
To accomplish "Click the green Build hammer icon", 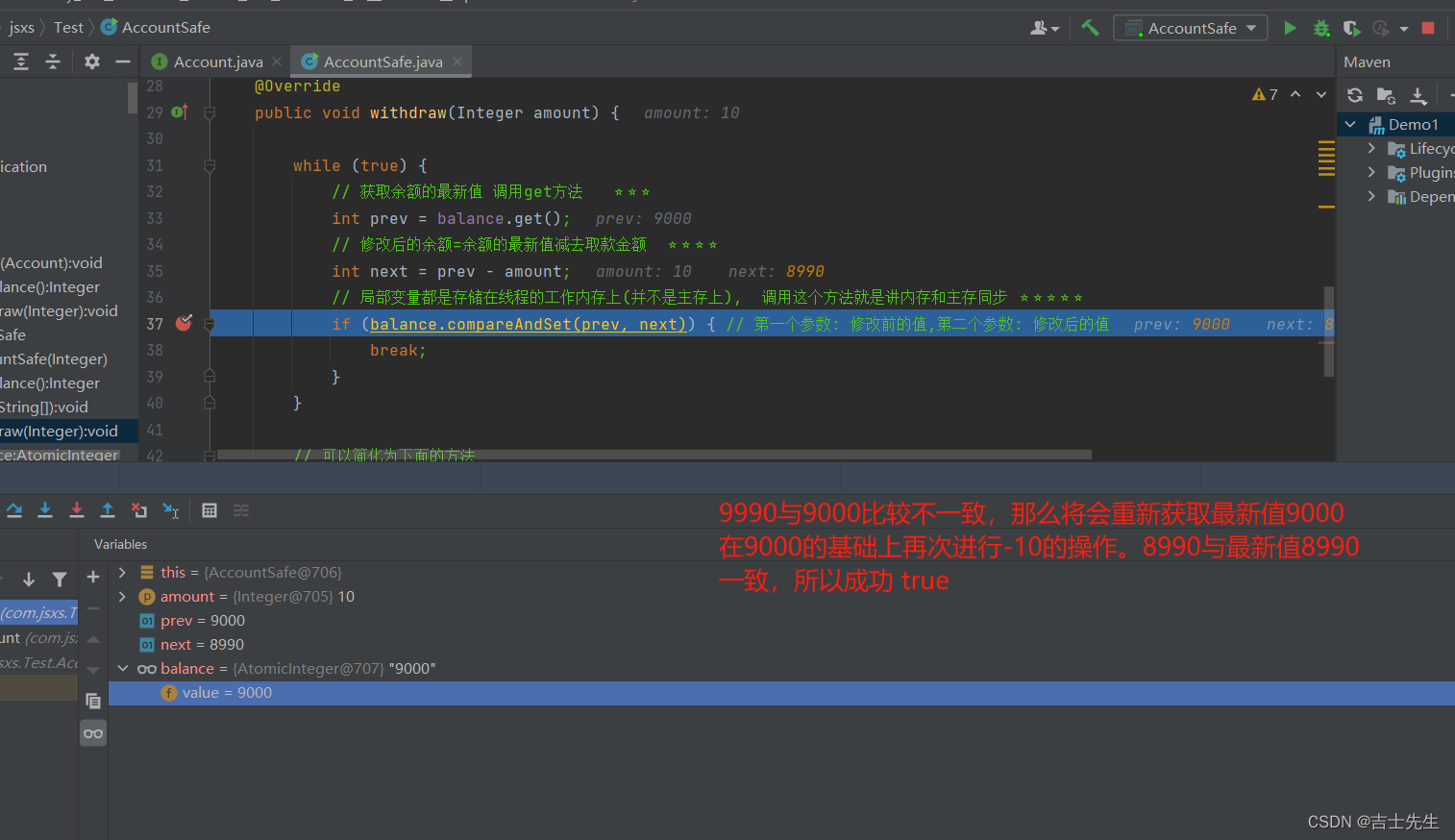I will 1090,28.
